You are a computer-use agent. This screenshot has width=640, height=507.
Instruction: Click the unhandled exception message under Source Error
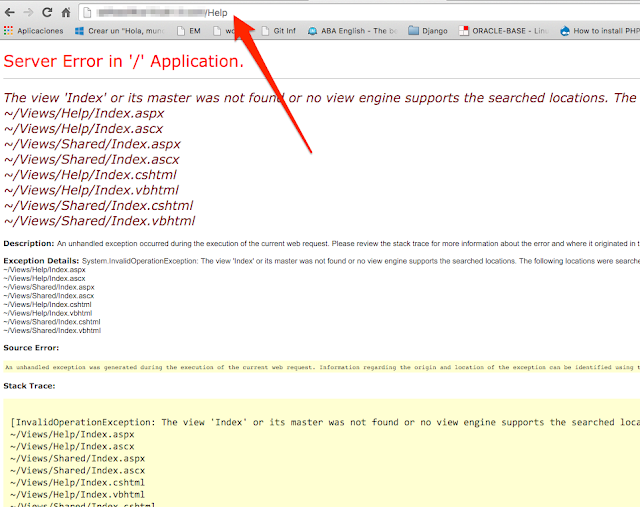(x=322, y=367)
